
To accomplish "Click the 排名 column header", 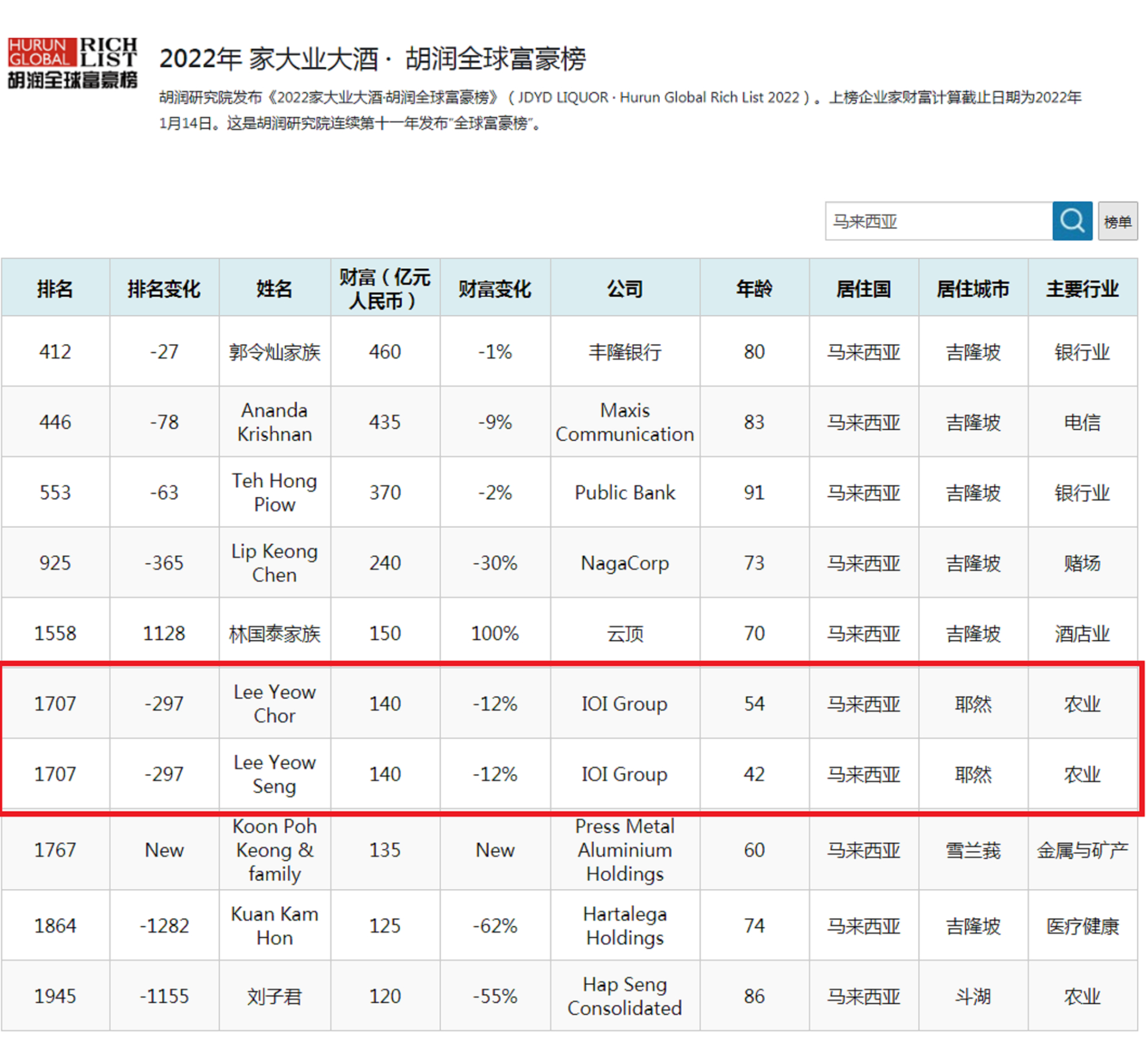I will click(x=55, y=289).
